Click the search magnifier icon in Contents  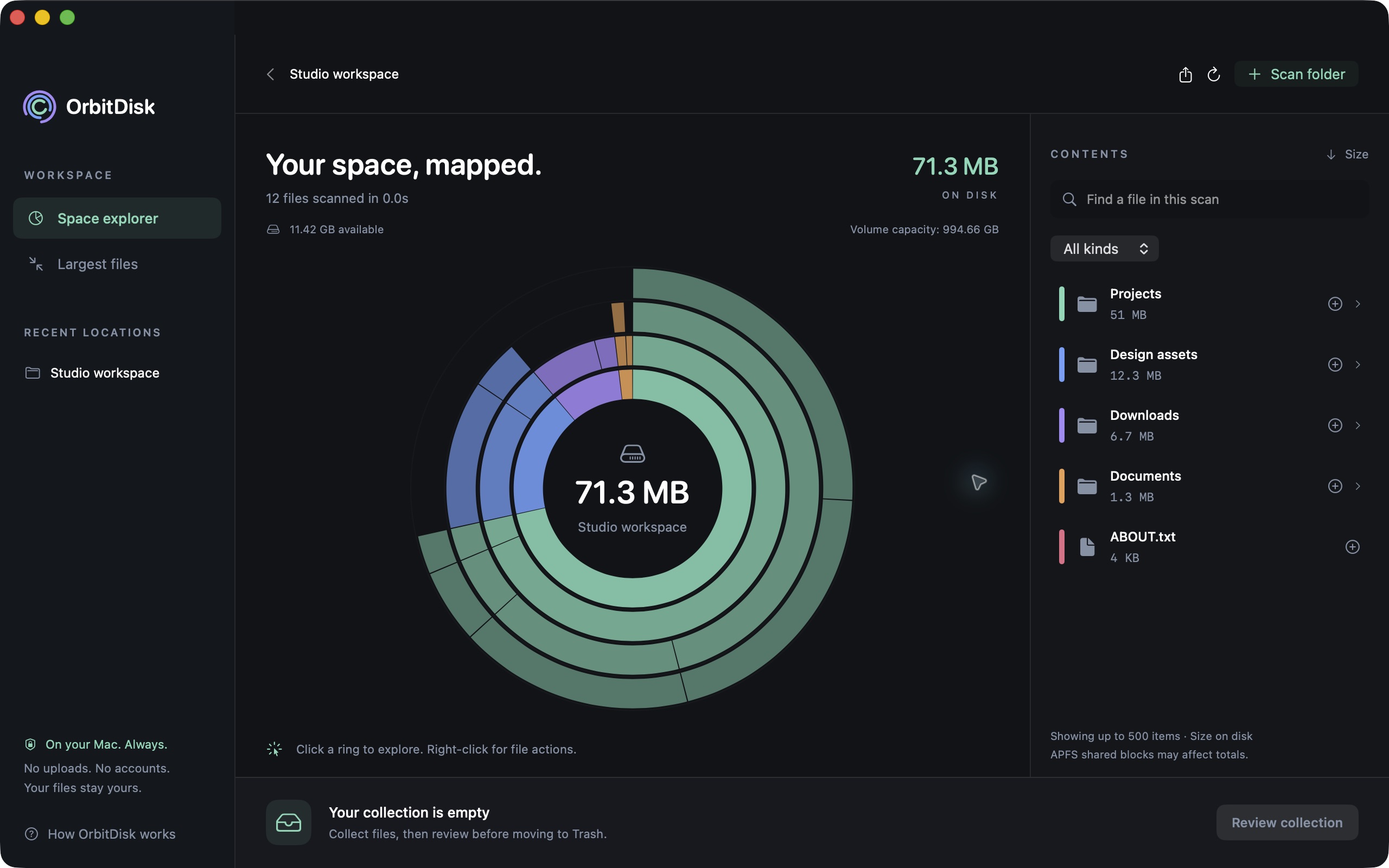pos(1069,199)
